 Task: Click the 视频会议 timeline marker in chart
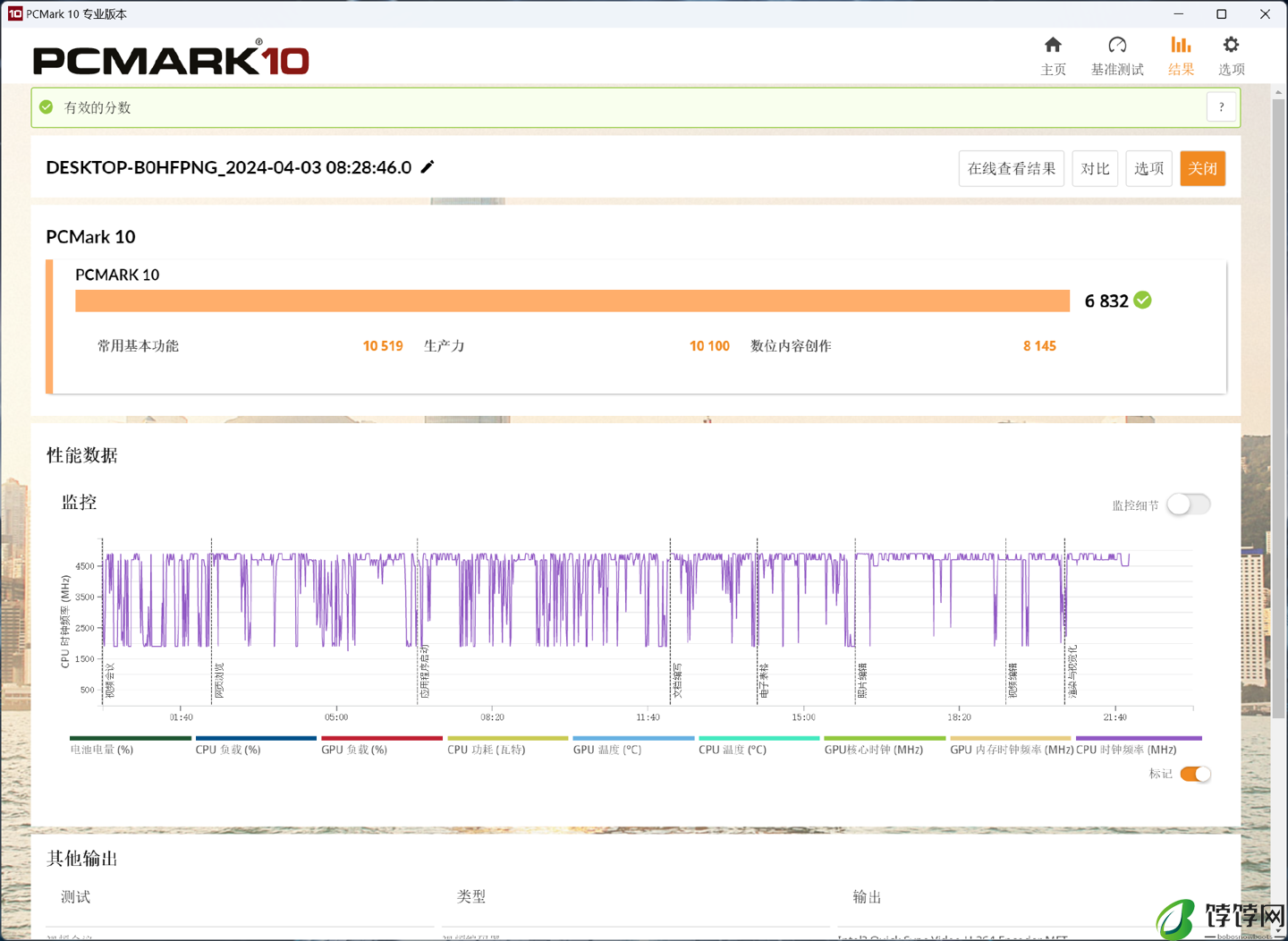pos(110,681)
